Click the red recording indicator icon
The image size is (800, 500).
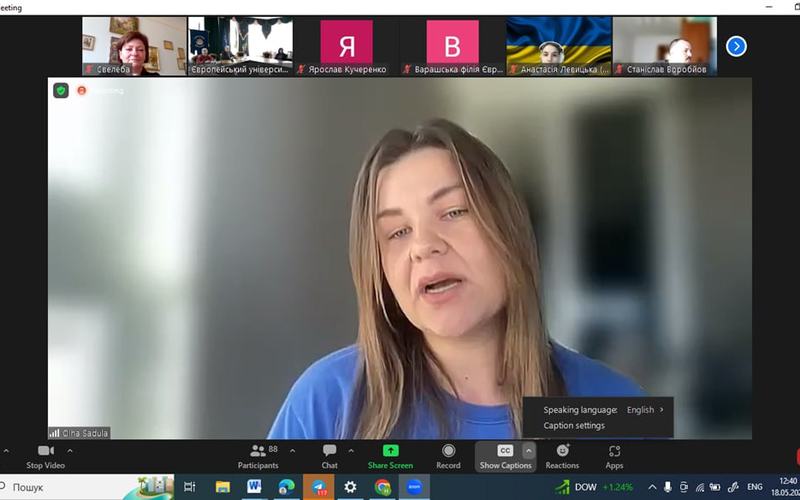pyautogui.click(x=82, y=91)
